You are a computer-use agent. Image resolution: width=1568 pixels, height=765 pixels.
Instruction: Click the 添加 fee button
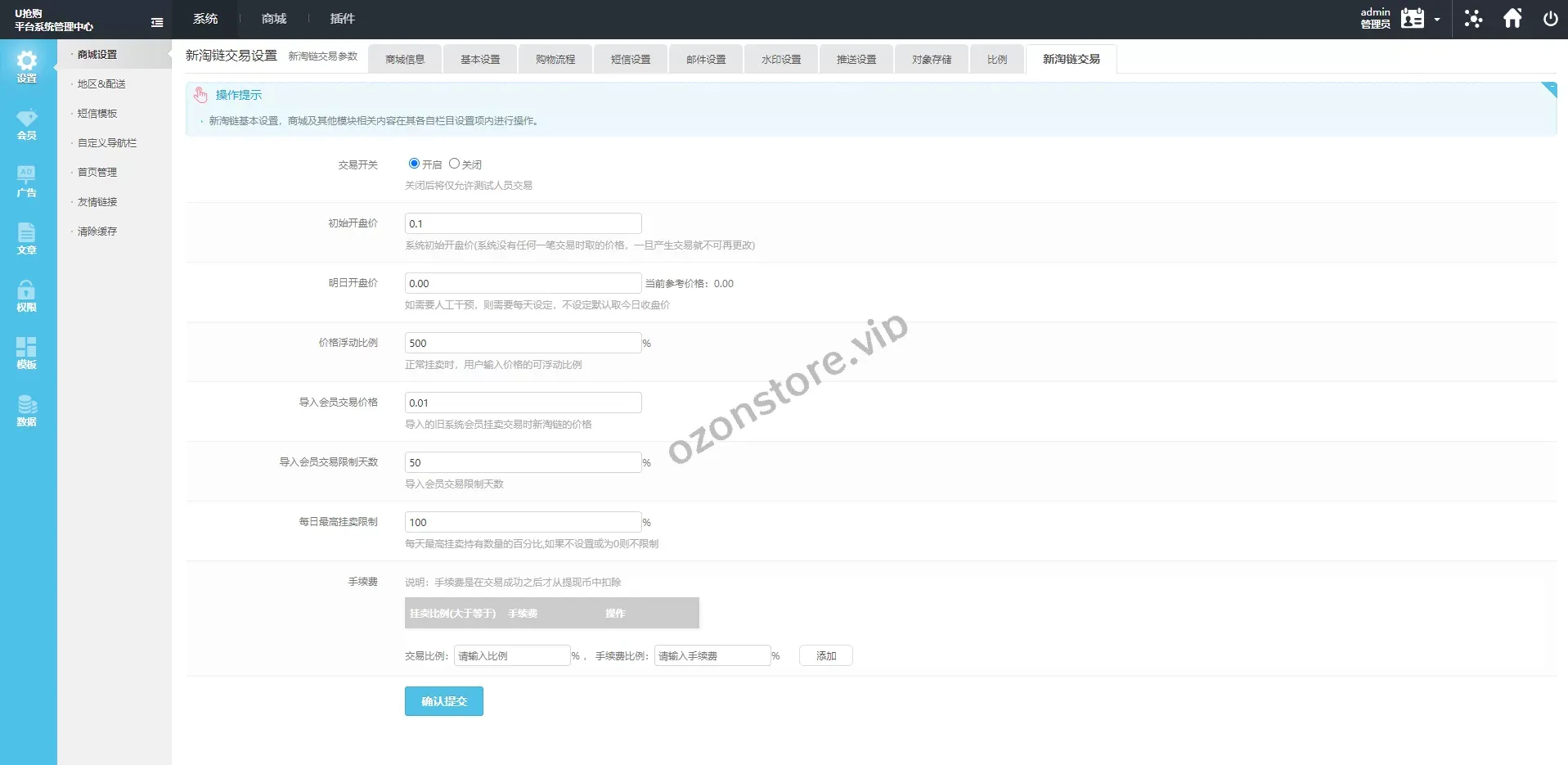826,656
